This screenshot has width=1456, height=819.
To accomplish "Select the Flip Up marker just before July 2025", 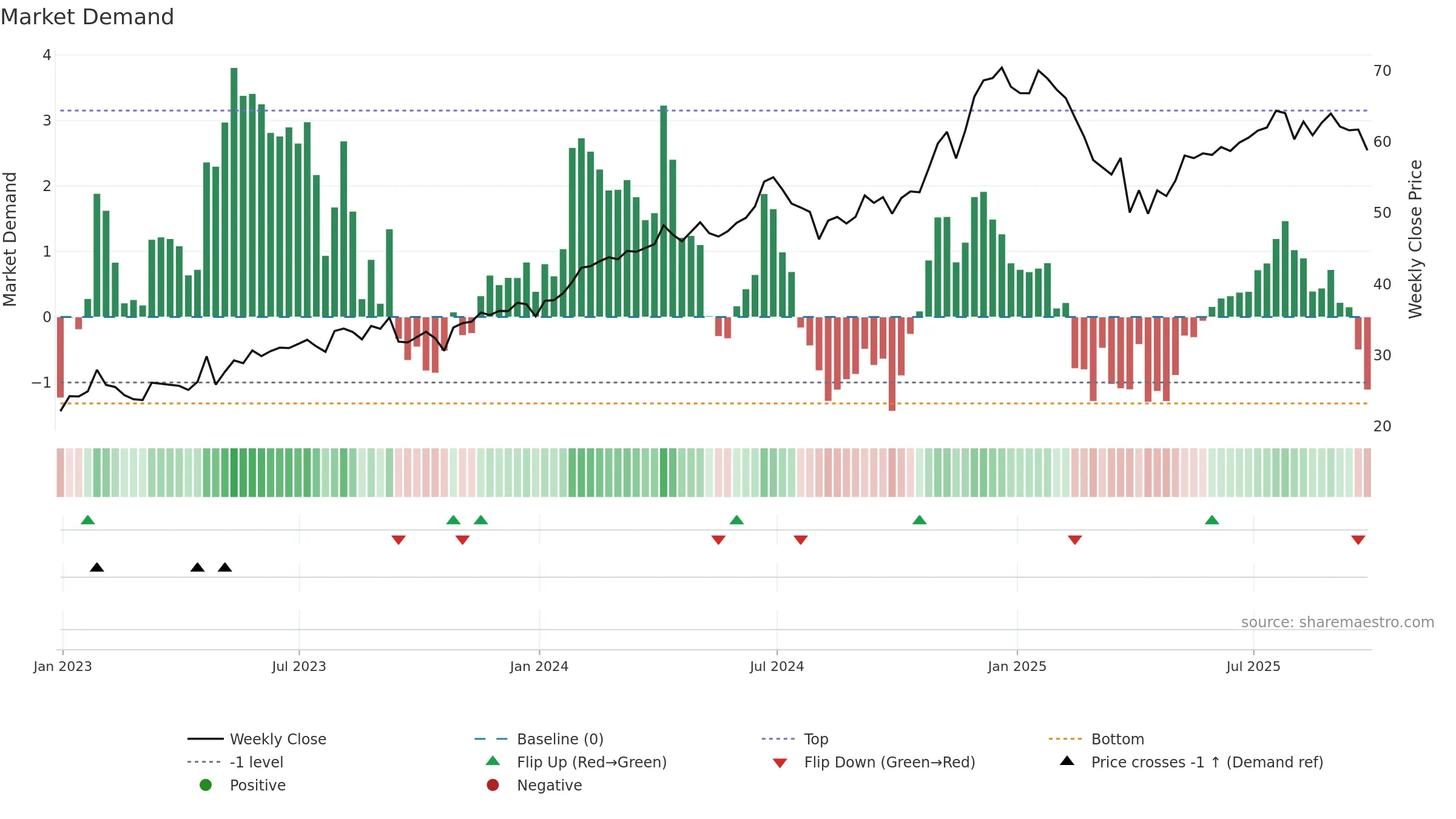I will click(x=1212, y=520).
